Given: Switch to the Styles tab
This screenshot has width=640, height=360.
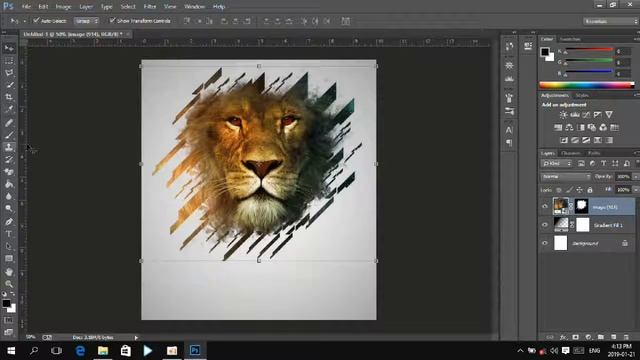Looking at the screenshot, I should coord(582,95).
